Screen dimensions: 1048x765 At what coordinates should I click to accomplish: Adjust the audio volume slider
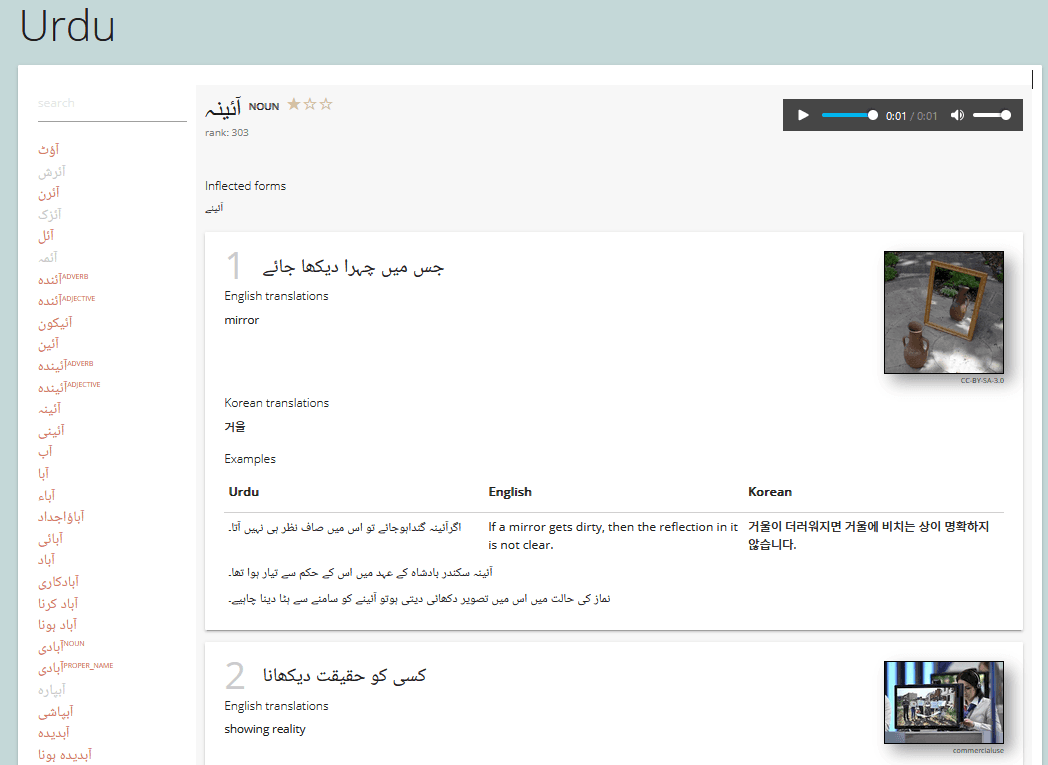tap(992, 114)
